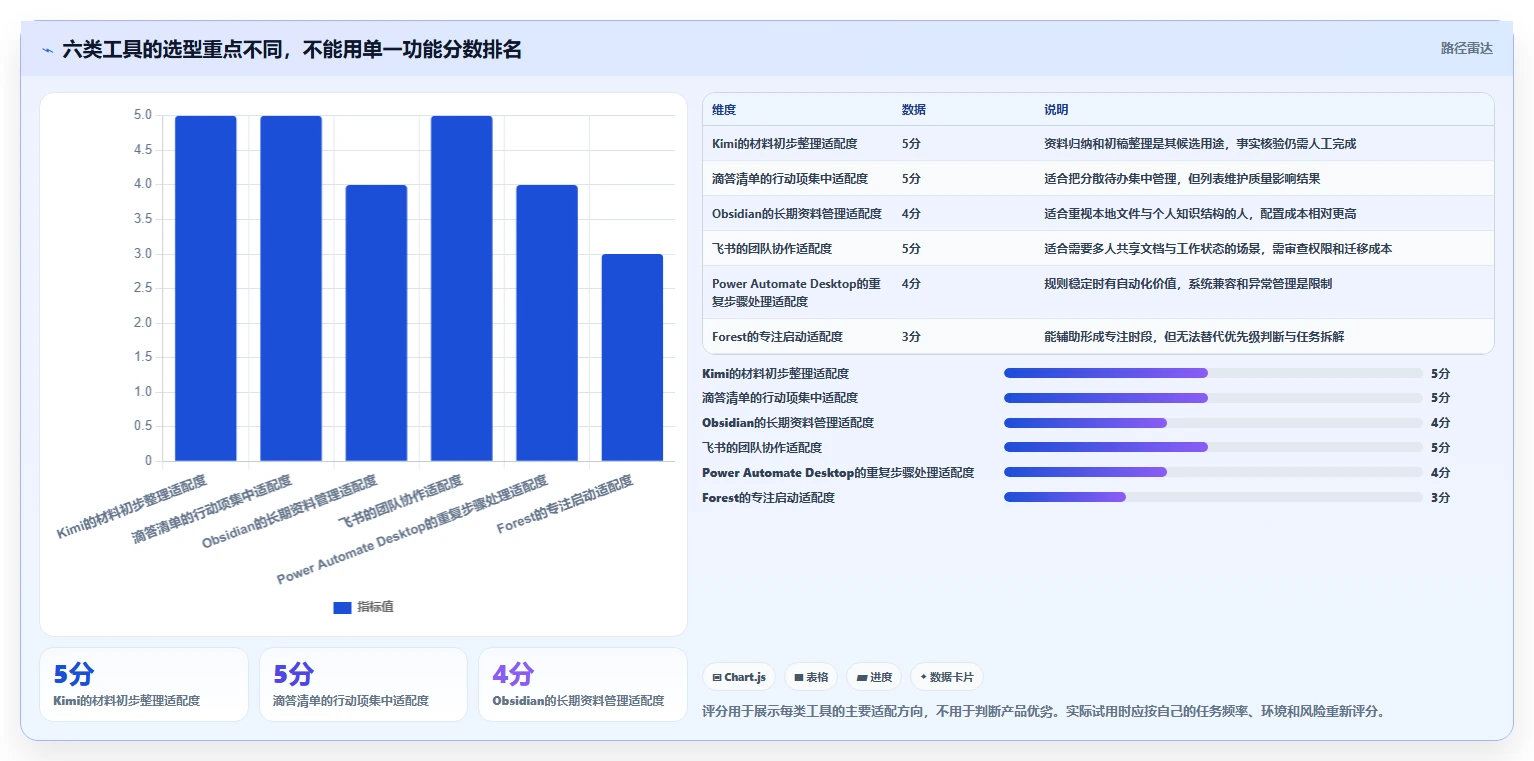Click the 说明 column header
The image size is (1534, 761).
[x=1056, y=110]
